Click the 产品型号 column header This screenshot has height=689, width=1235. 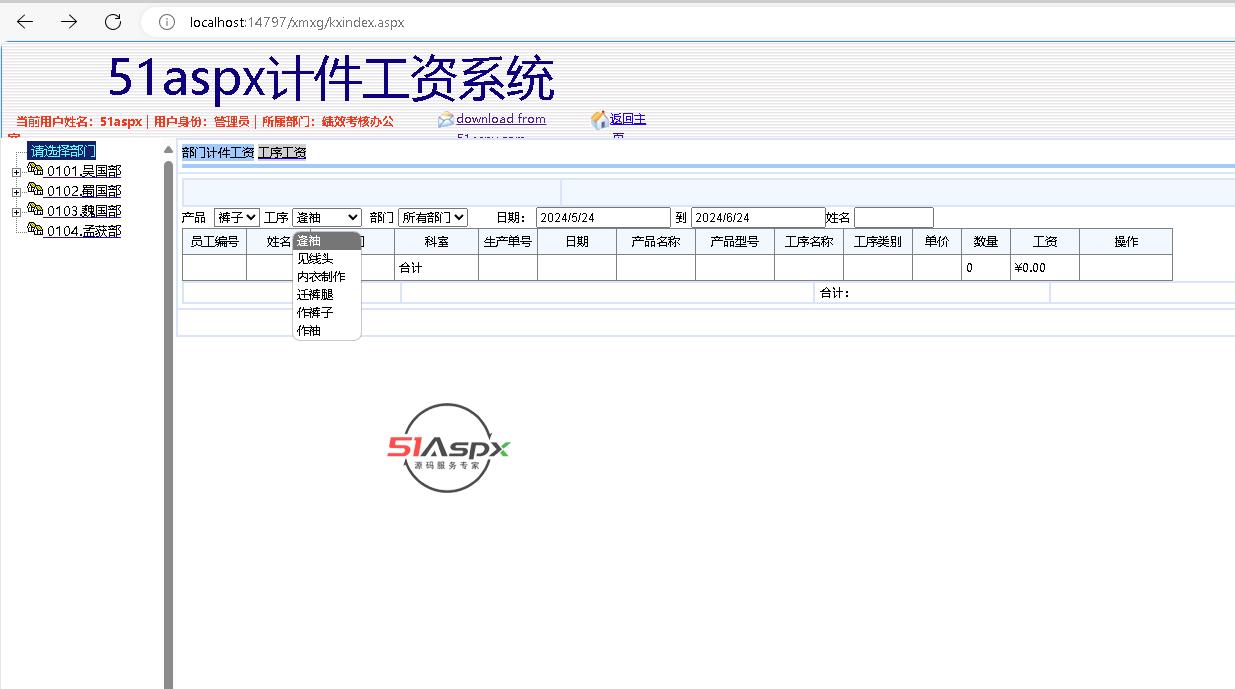[x=735, y=241]
